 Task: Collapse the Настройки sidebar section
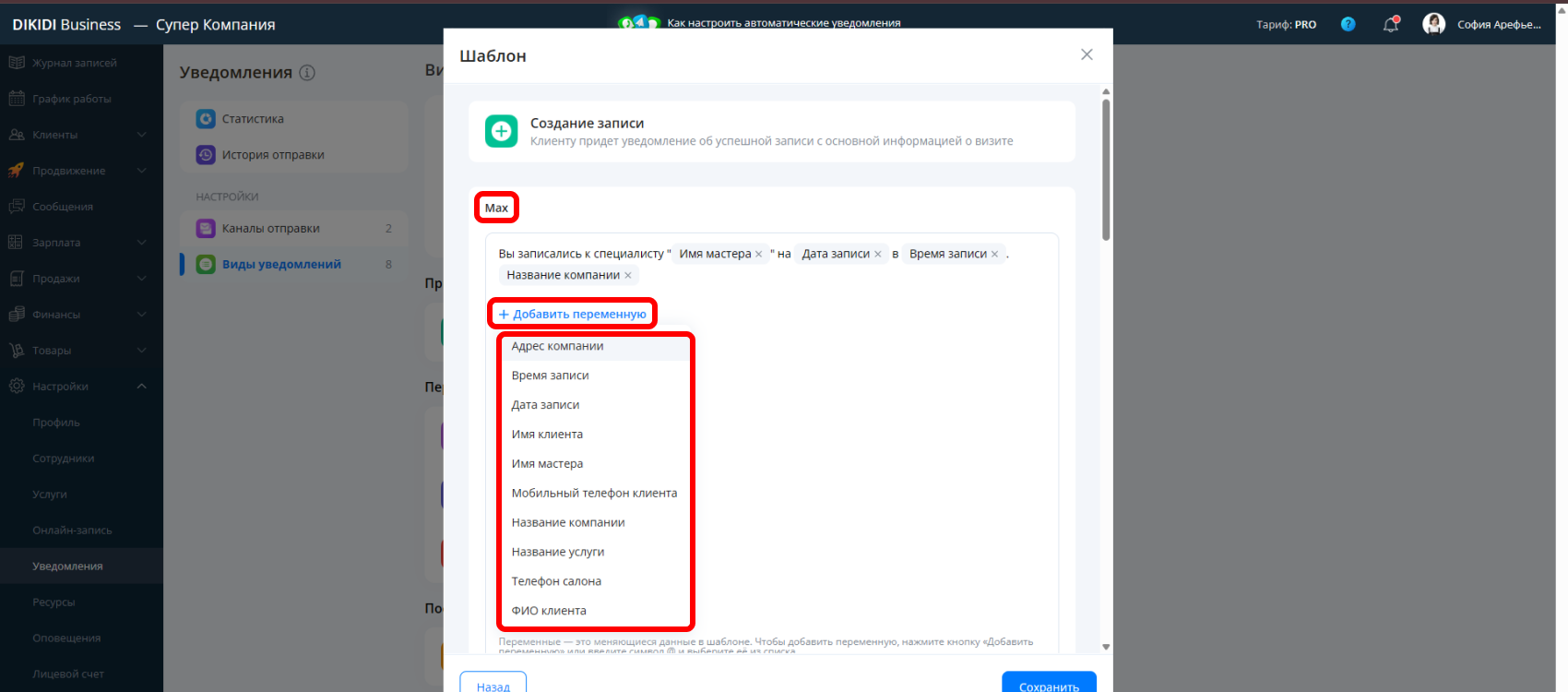coord(141,387)
